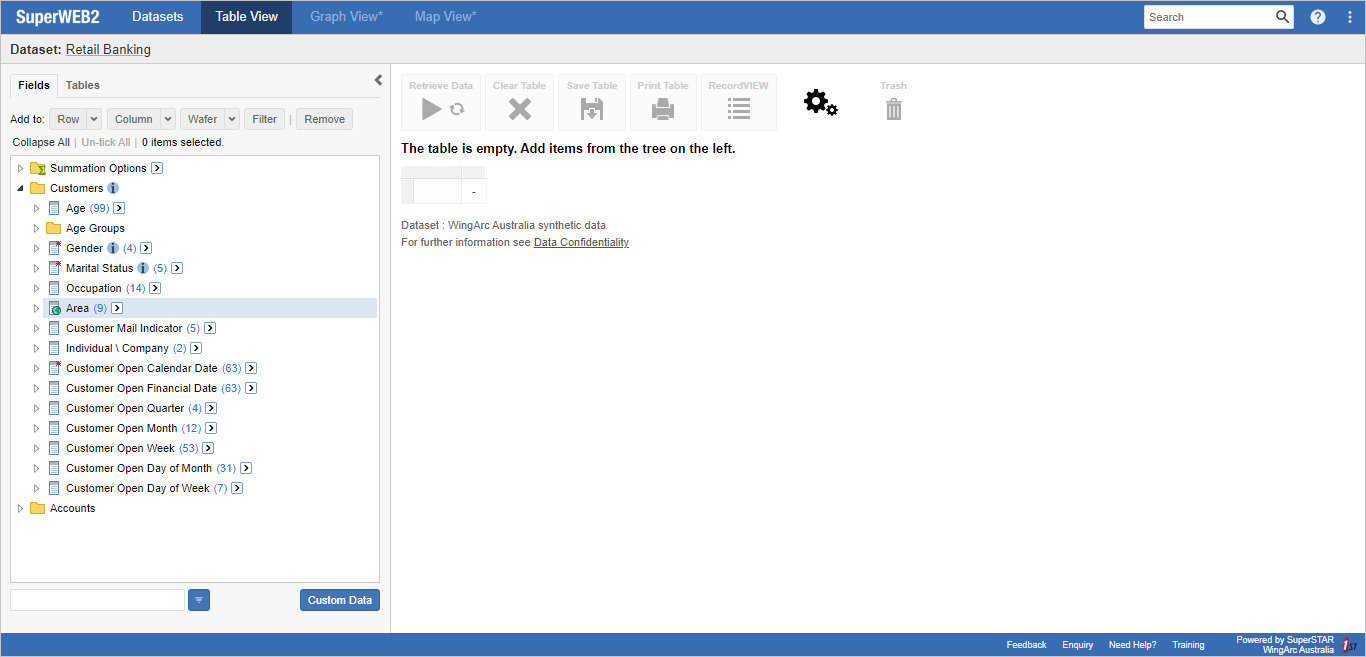
Task: Click the info icon next to Customers
Action: [x=113, y=188]
